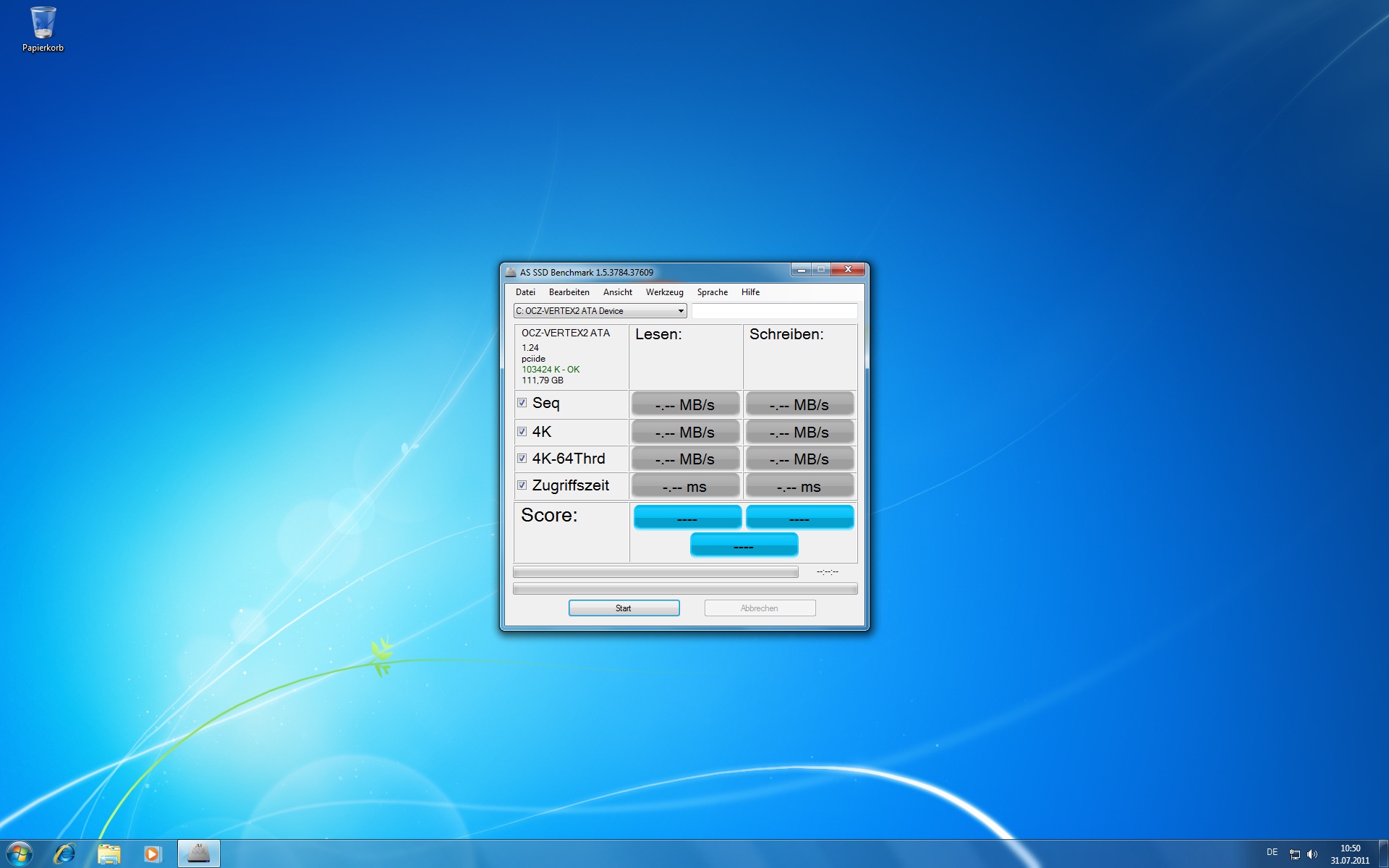Click the DE language indicator in the taskbar
The width and height of the screenshot is (1389, 868).
[x=1272, y=852]
